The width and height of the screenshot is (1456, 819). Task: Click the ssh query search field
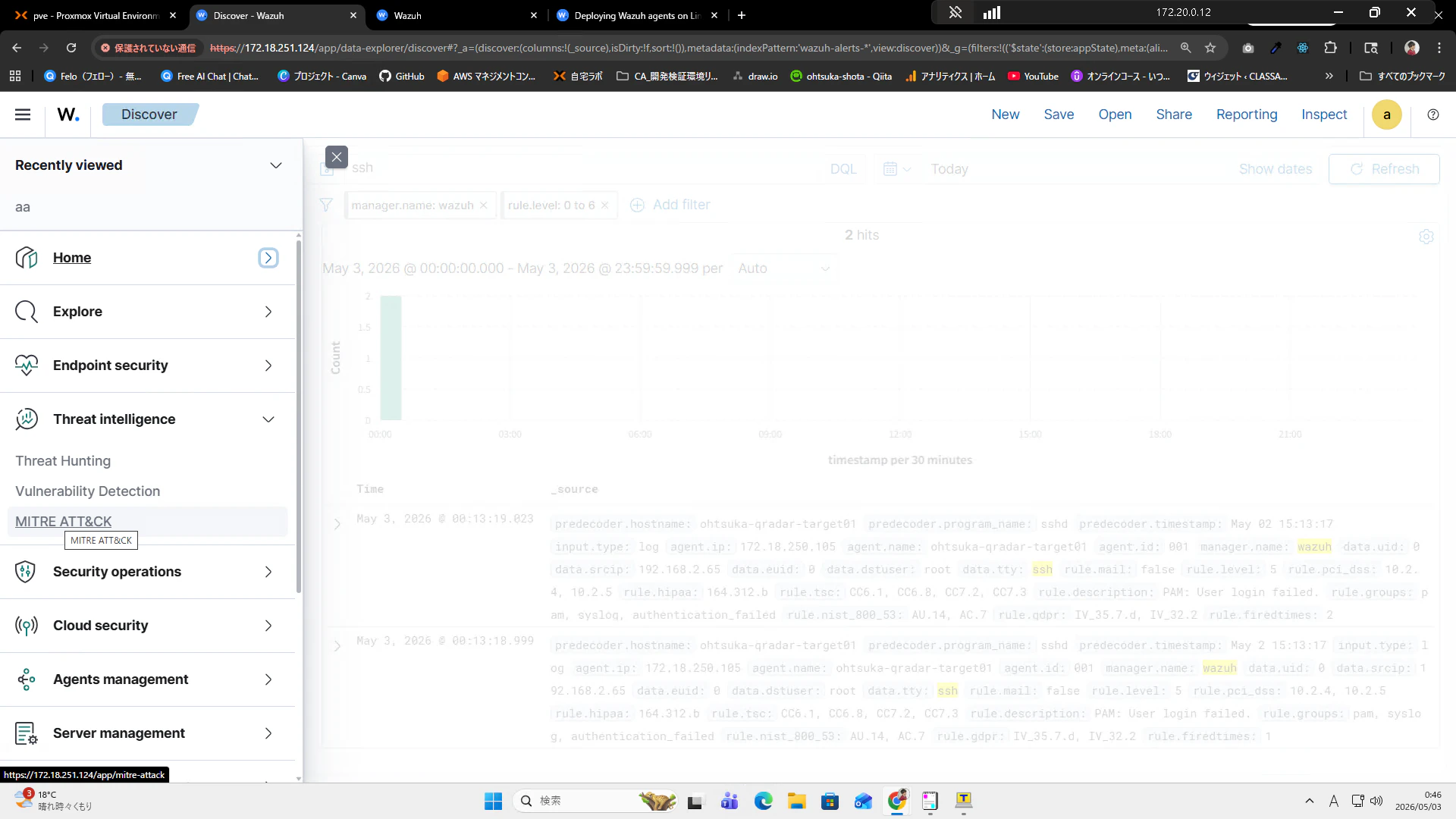coord(584,168)
